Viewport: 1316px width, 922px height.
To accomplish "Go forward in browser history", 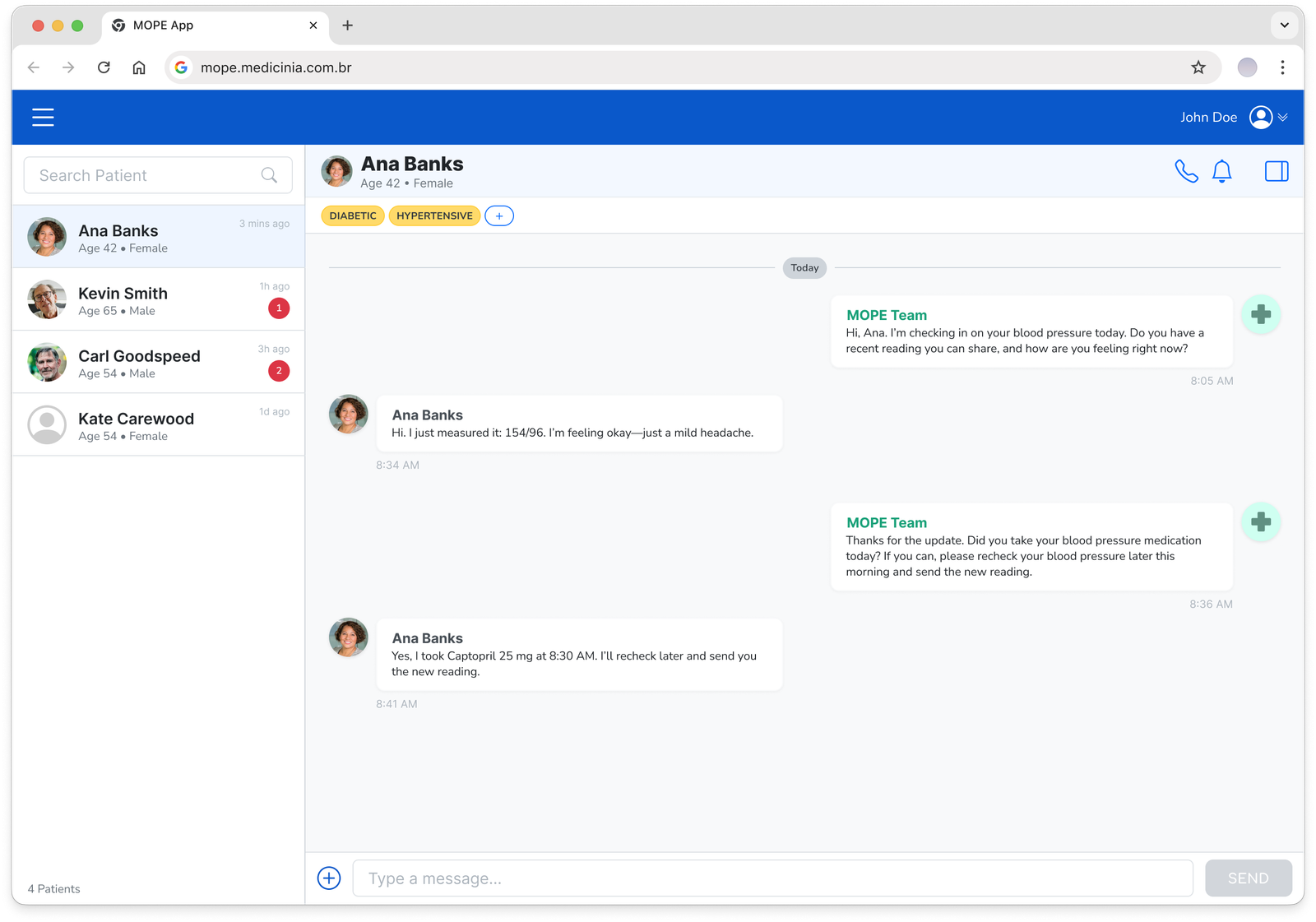I will (x=68, y=67).
